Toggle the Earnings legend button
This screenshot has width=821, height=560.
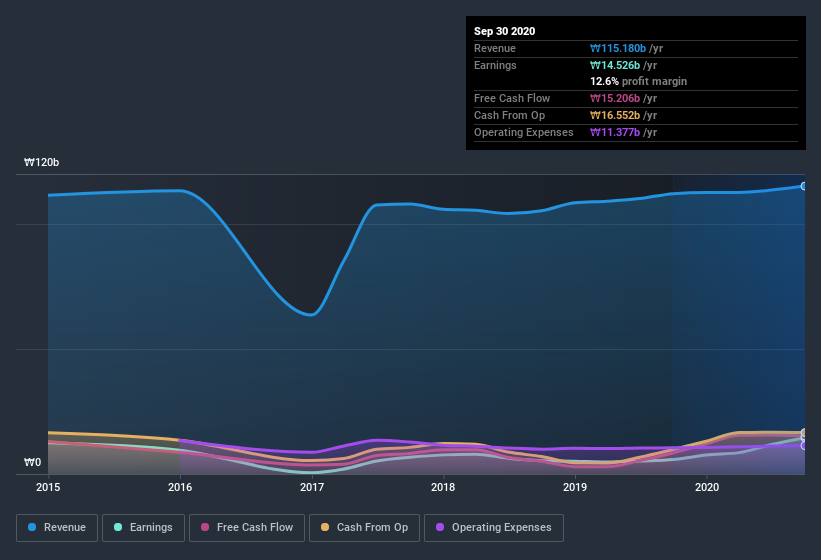143,528
